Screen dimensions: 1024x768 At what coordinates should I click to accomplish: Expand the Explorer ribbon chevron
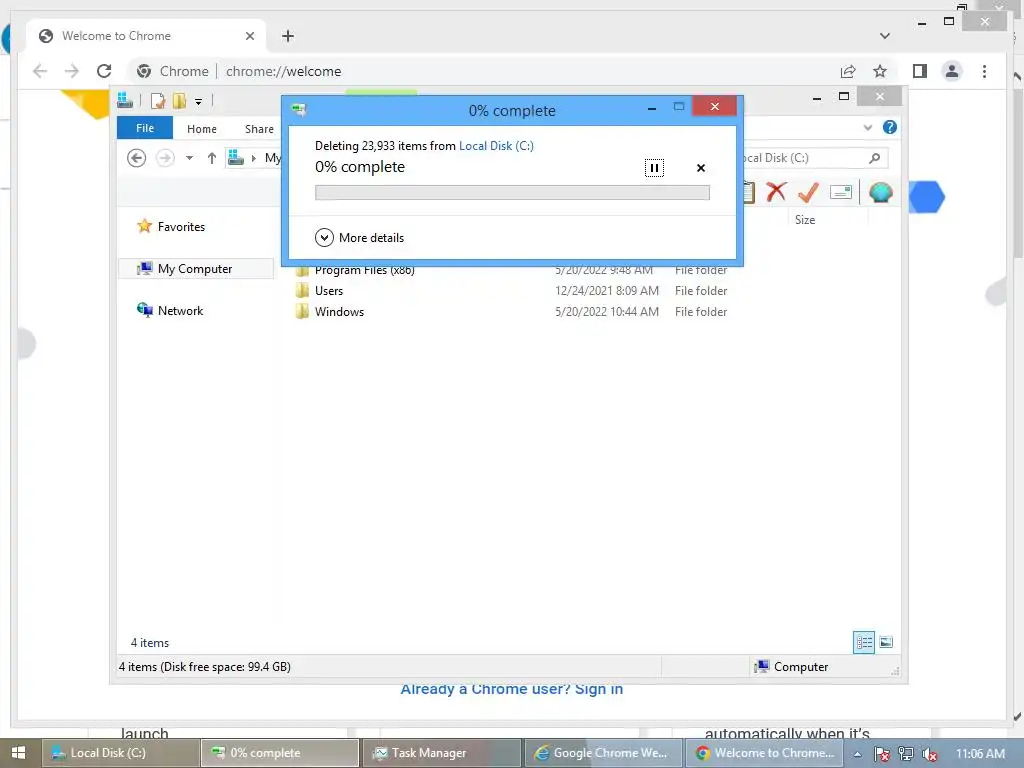[x=867, y=127]
